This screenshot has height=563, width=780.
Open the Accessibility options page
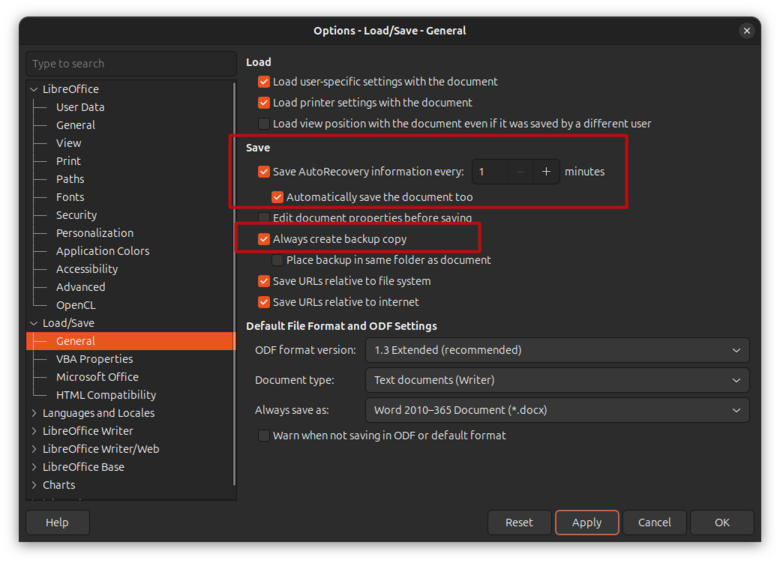point(87,269)
